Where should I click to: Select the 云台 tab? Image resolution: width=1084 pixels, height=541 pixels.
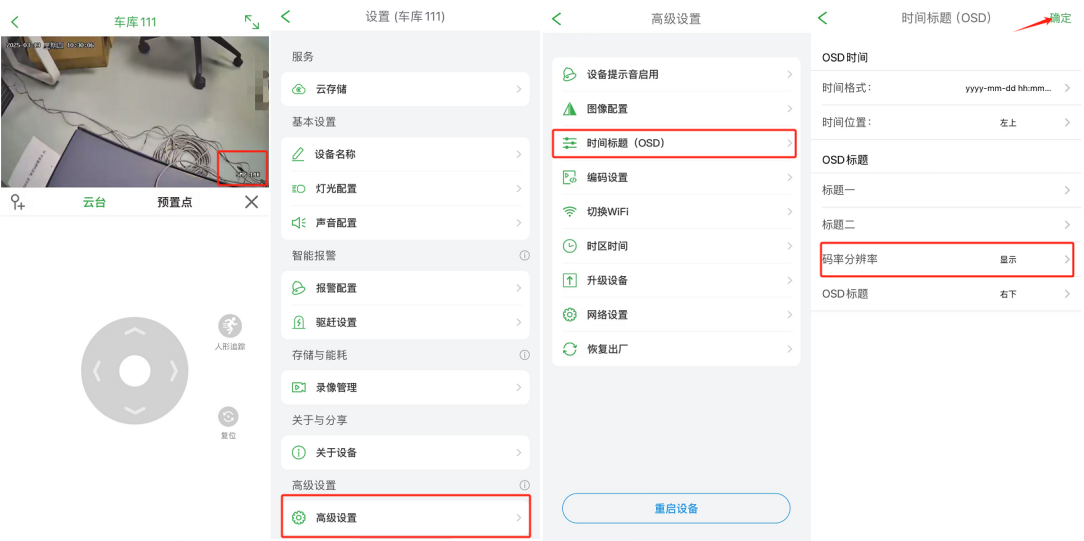(95, 202)
